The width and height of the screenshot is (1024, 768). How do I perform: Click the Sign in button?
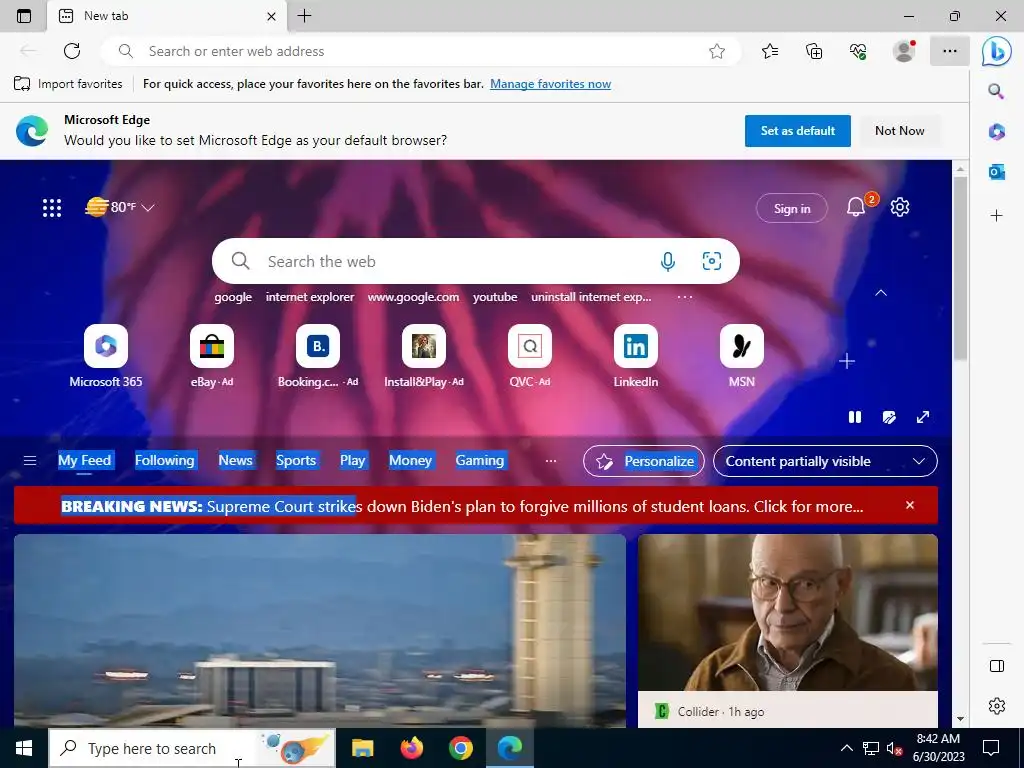pyautogui.click(x=792, y=208)
